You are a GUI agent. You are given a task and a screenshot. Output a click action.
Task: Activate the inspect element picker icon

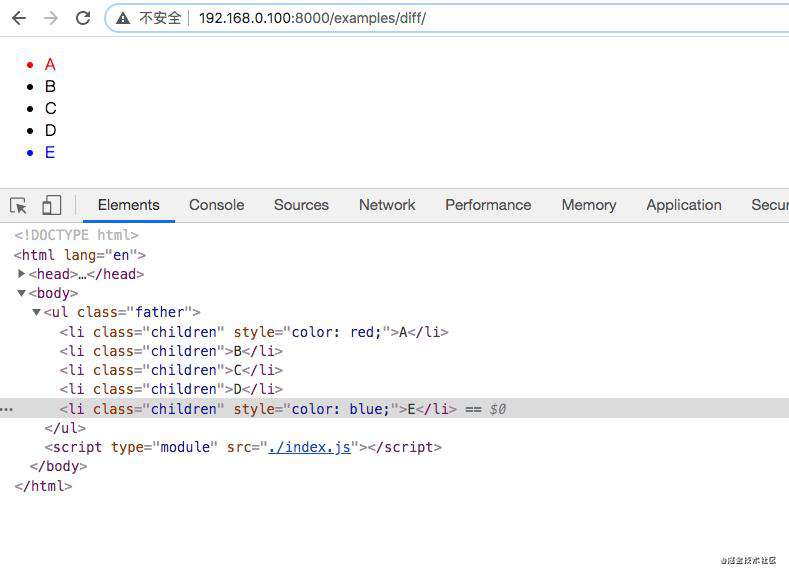click(x=19, y=205)
